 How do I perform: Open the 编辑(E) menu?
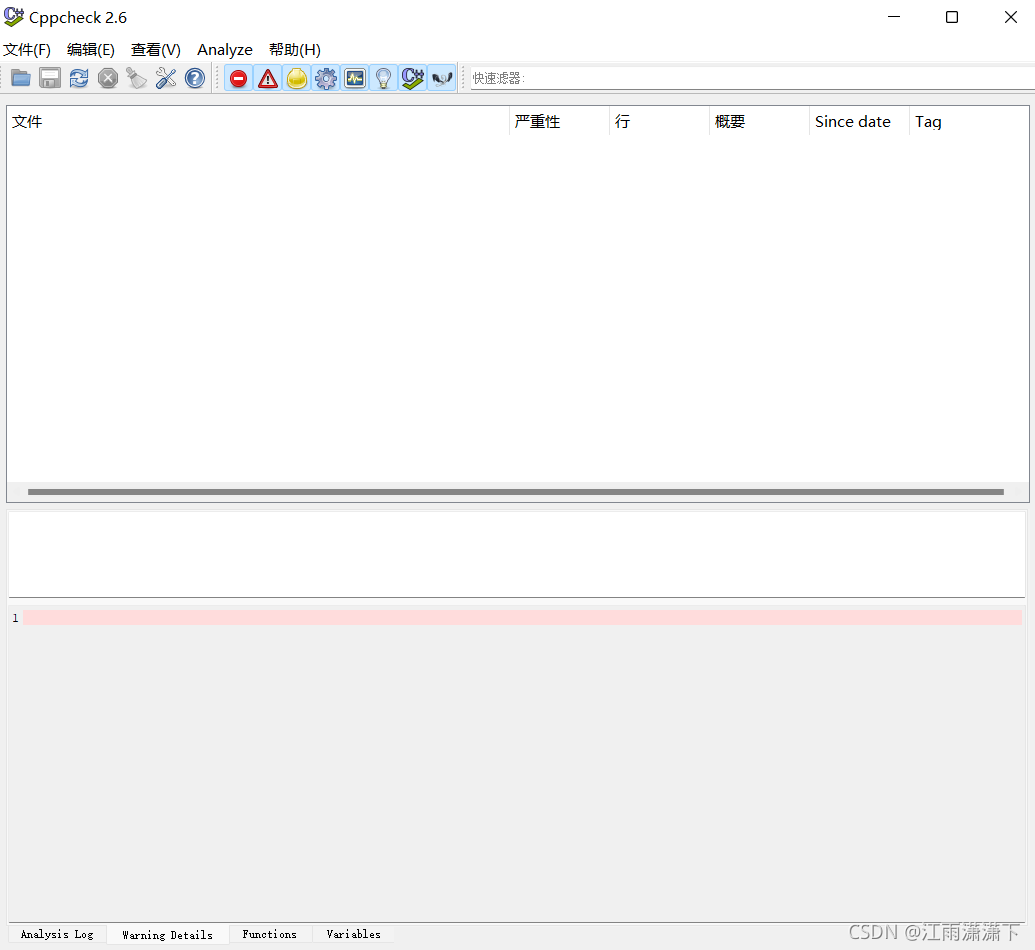[91, 50]
